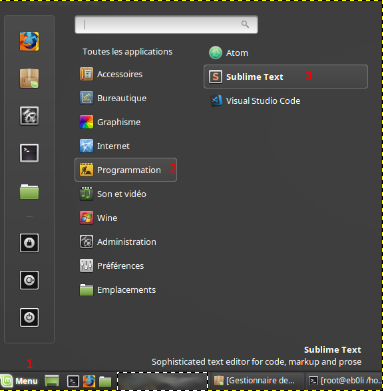Select the Bureautique category label

[x=122, y=98]
